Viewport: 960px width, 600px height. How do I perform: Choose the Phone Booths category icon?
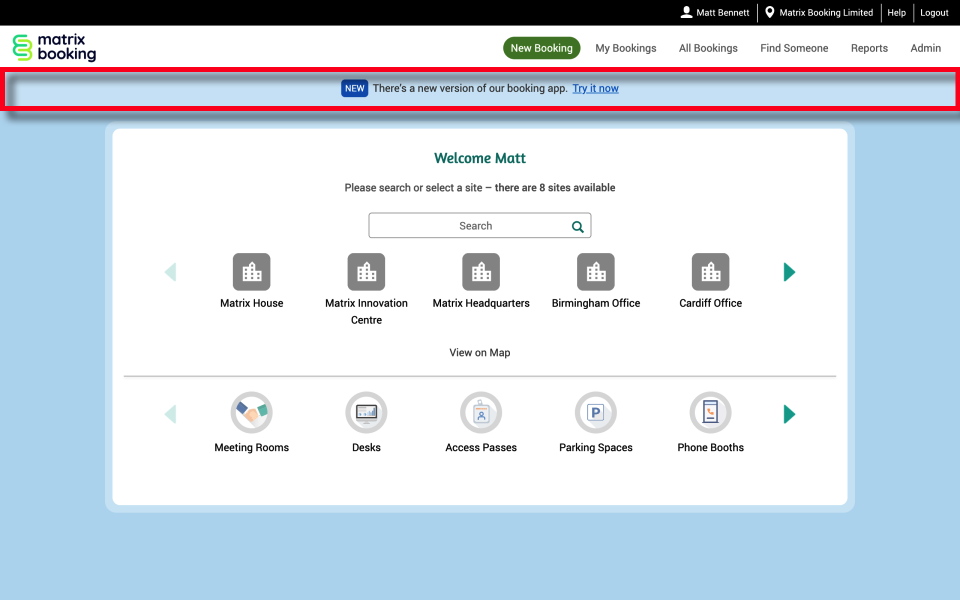pyautogui.click(x=711, y=412)
